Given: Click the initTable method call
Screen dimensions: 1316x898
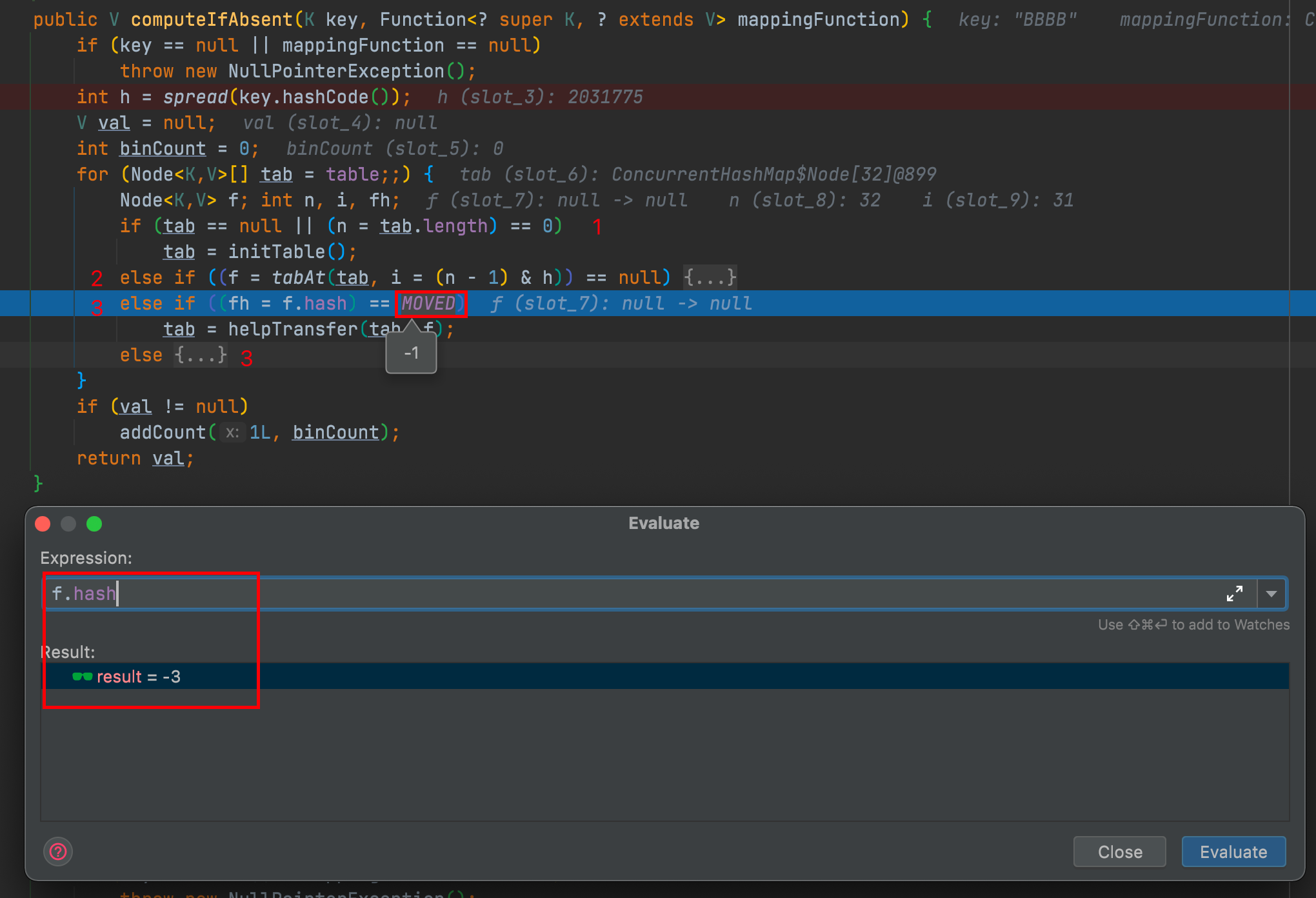Looking at the screenshot, I should pyautogui.click(x=276, y=252).
